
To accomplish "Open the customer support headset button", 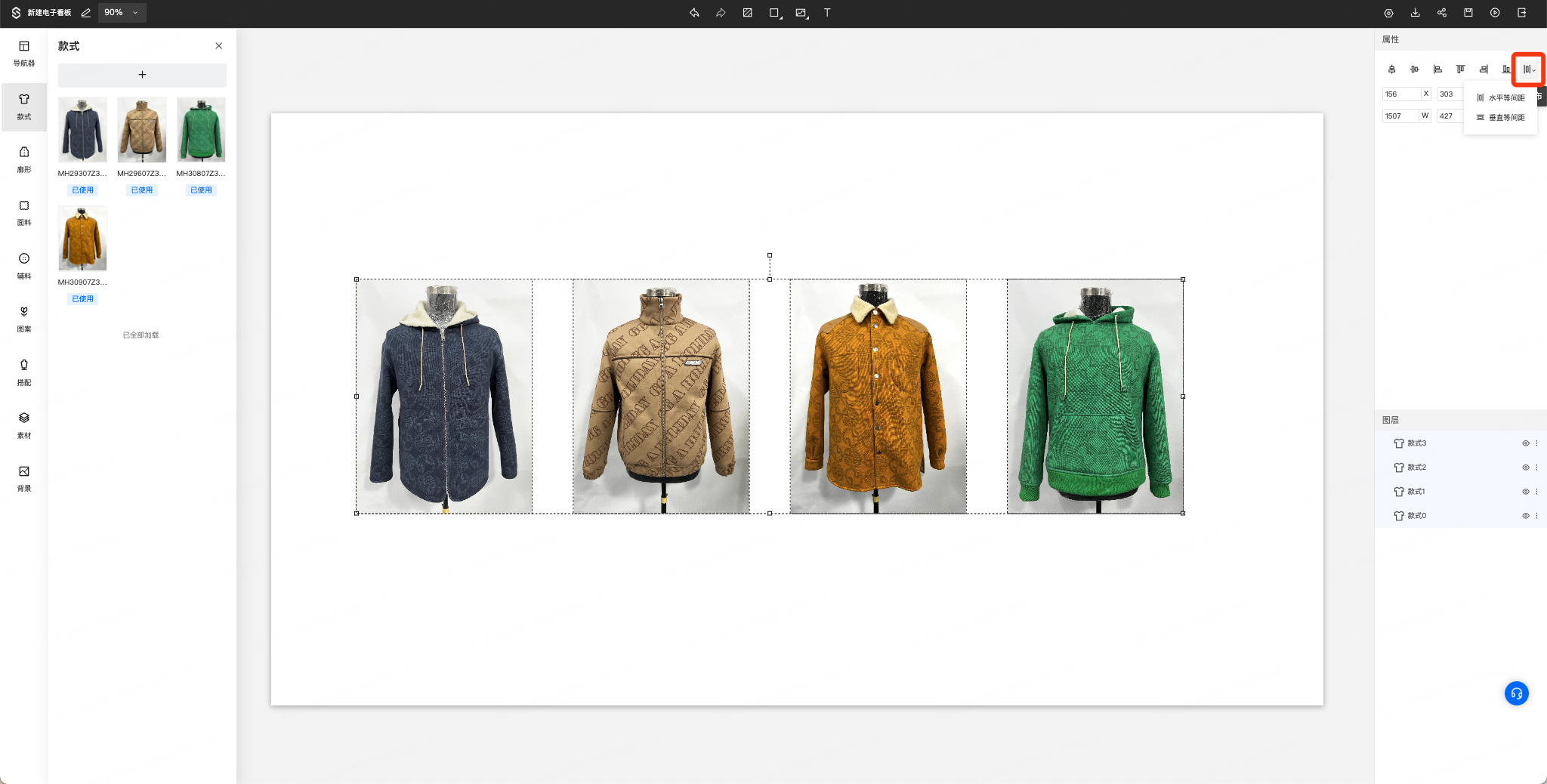I will 1516,693.
